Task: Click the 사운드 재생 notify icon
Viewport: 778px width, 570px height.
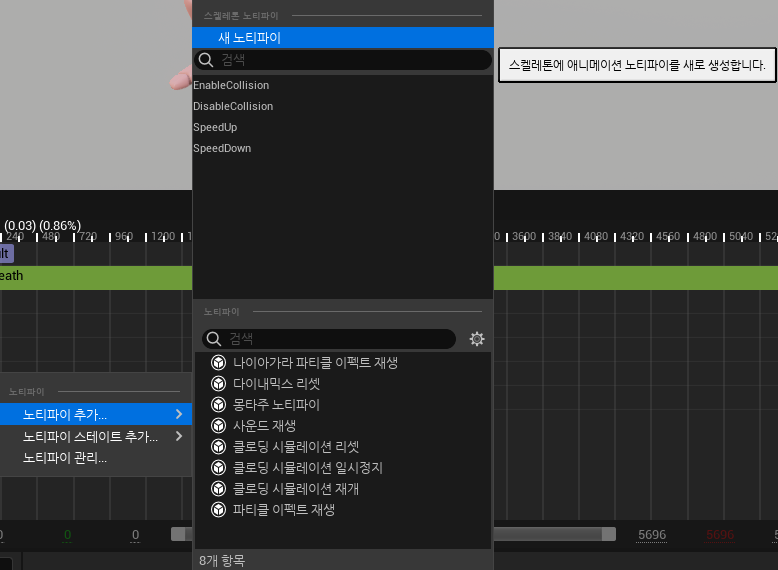Action: point(218,425)
